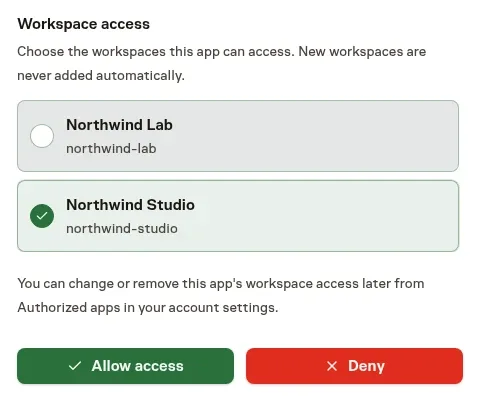
Task: Click the X icon in Deny button
Action: click(332, 366)
